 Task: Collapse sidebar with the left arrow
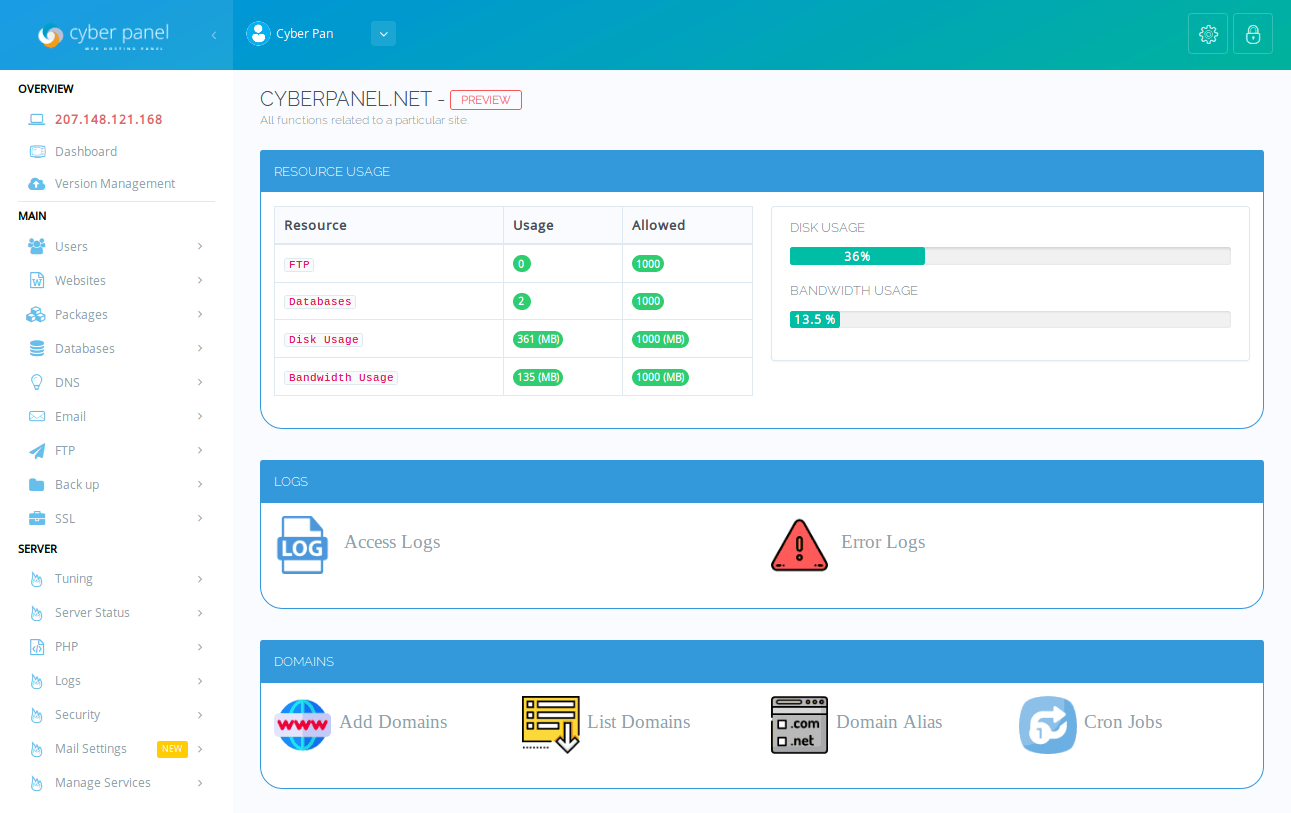(x=214, y=35)
